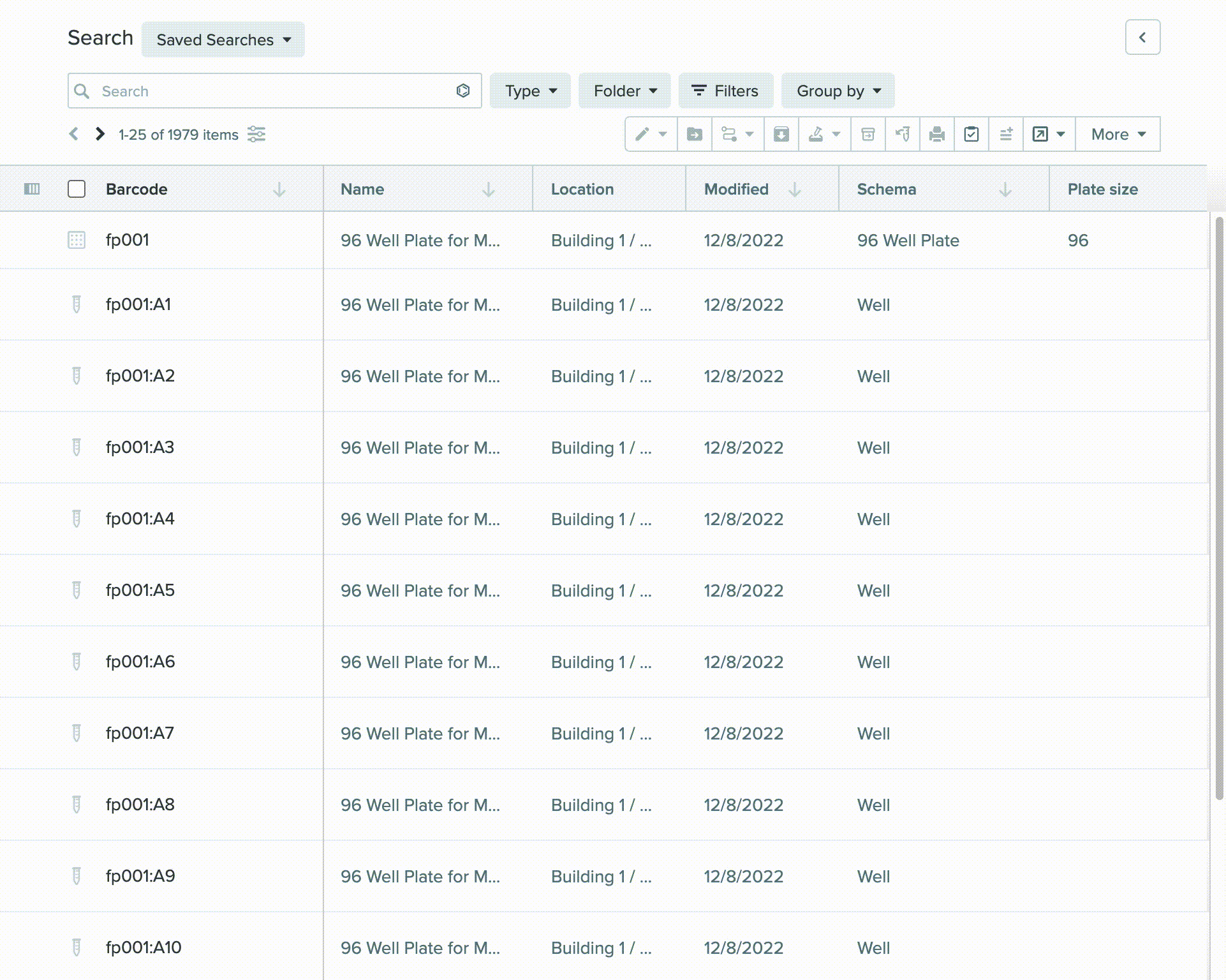Expand the export icon dropdown arrow

[x=1061, y=134]
